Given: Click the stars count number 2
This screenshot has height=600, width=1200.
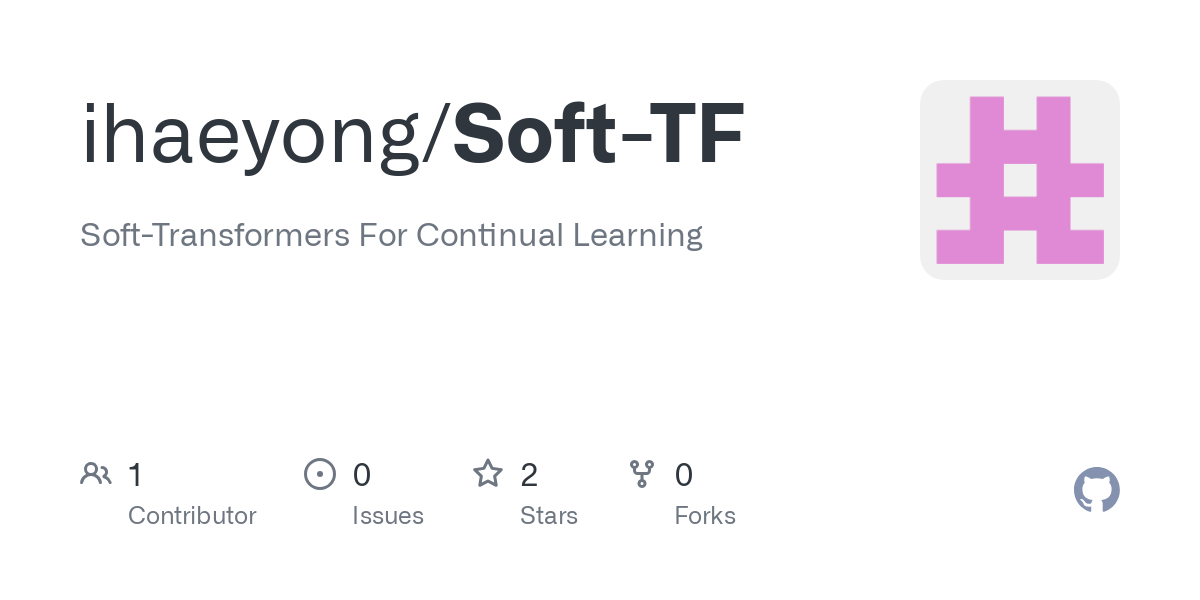Looking at the screenshot, I should point(529,474).
